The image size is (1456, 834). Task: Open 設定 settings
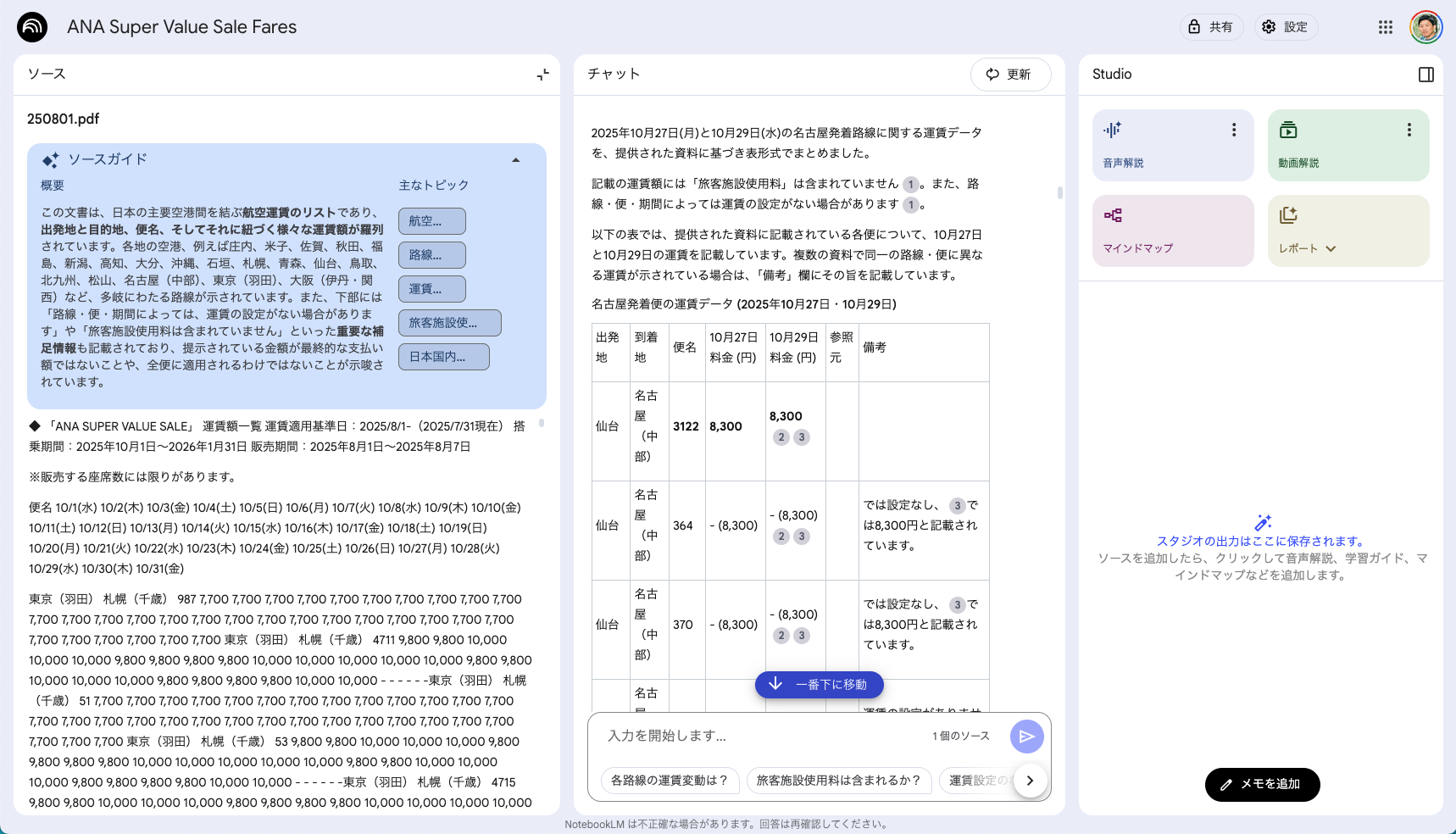(x=1286, y=27)
